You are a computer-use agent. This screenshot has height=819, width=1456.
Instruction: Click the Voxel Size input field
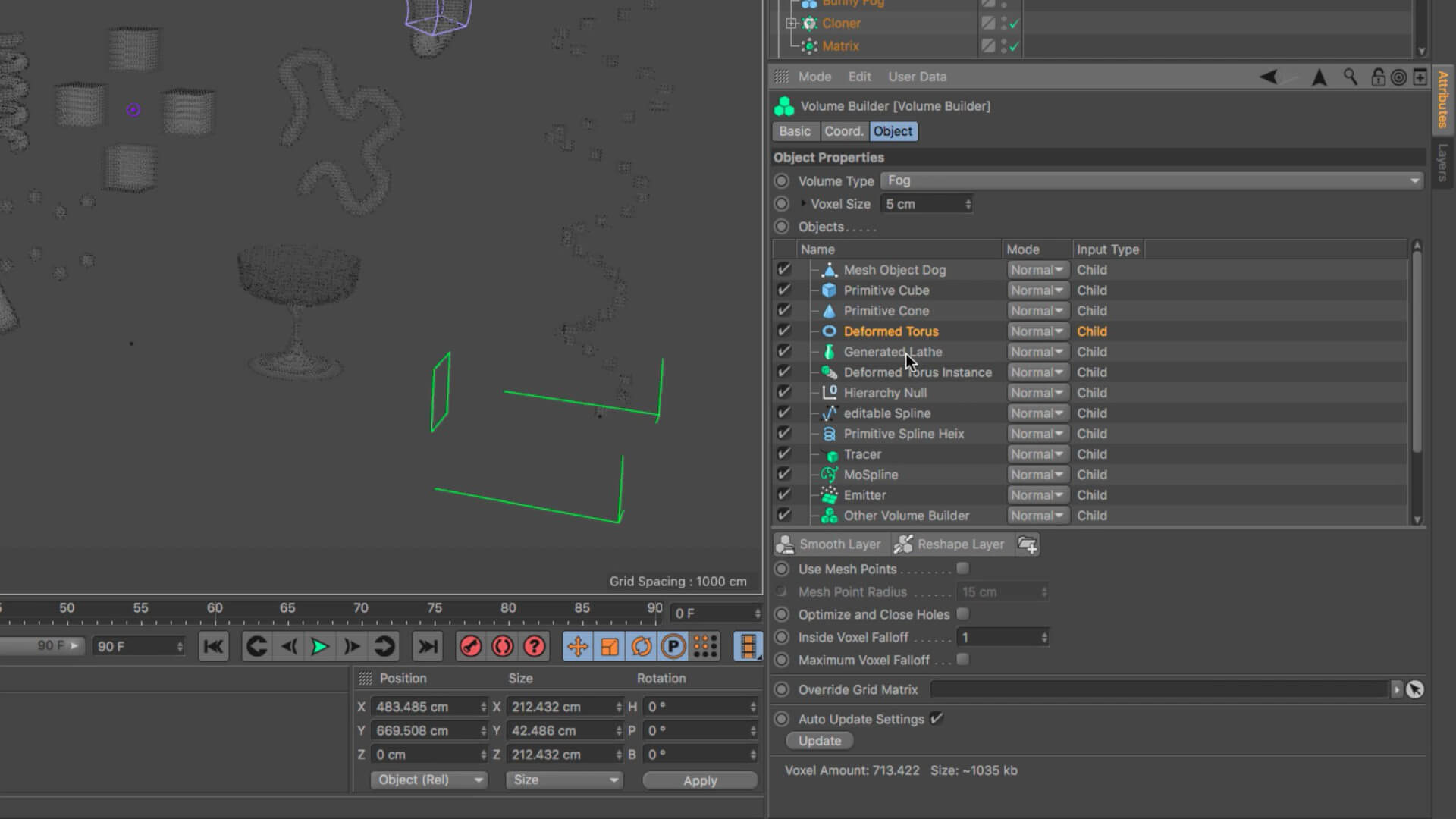click(922, 204)
